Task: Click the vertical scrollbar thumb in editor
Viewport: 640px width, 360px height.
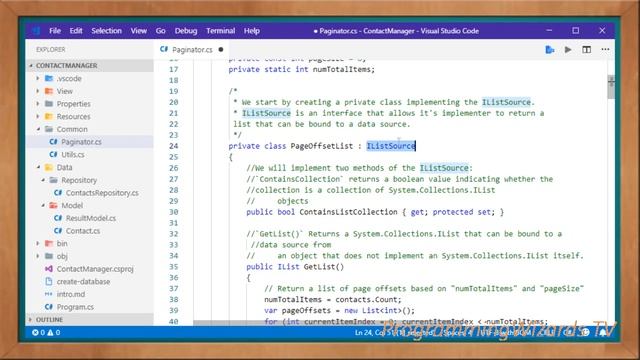Action: pos(611,87)
